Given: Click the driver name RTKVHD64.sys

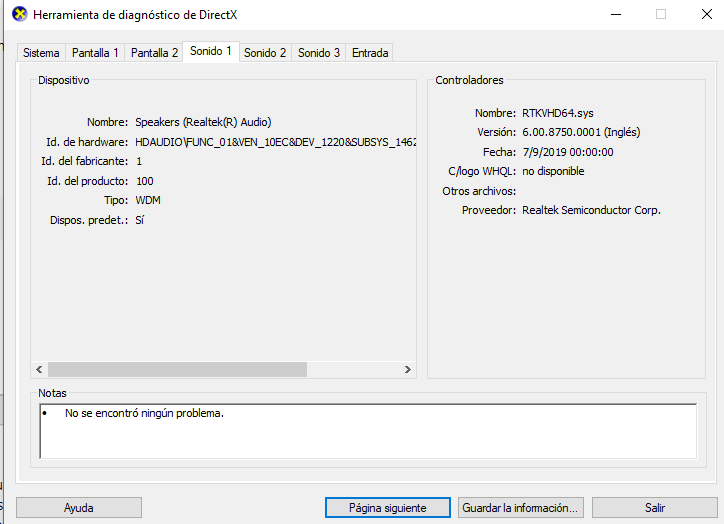Looking at the screenshot, I should [558, 113].
